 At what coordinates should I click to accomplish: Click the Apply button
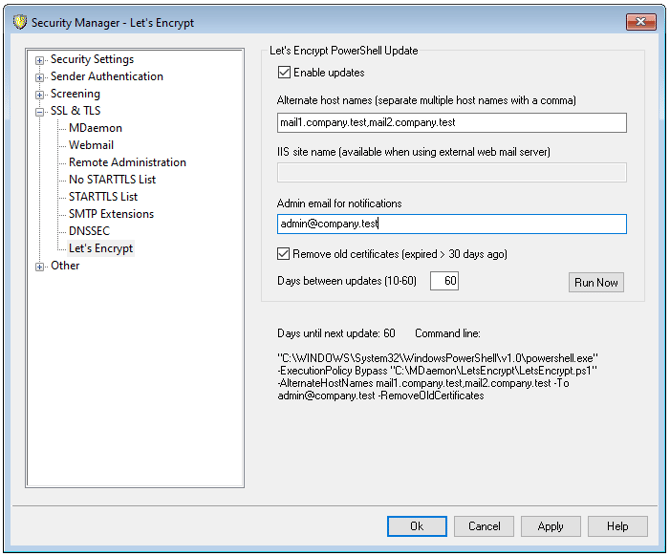pyautogui.click(x=551, y=526)
